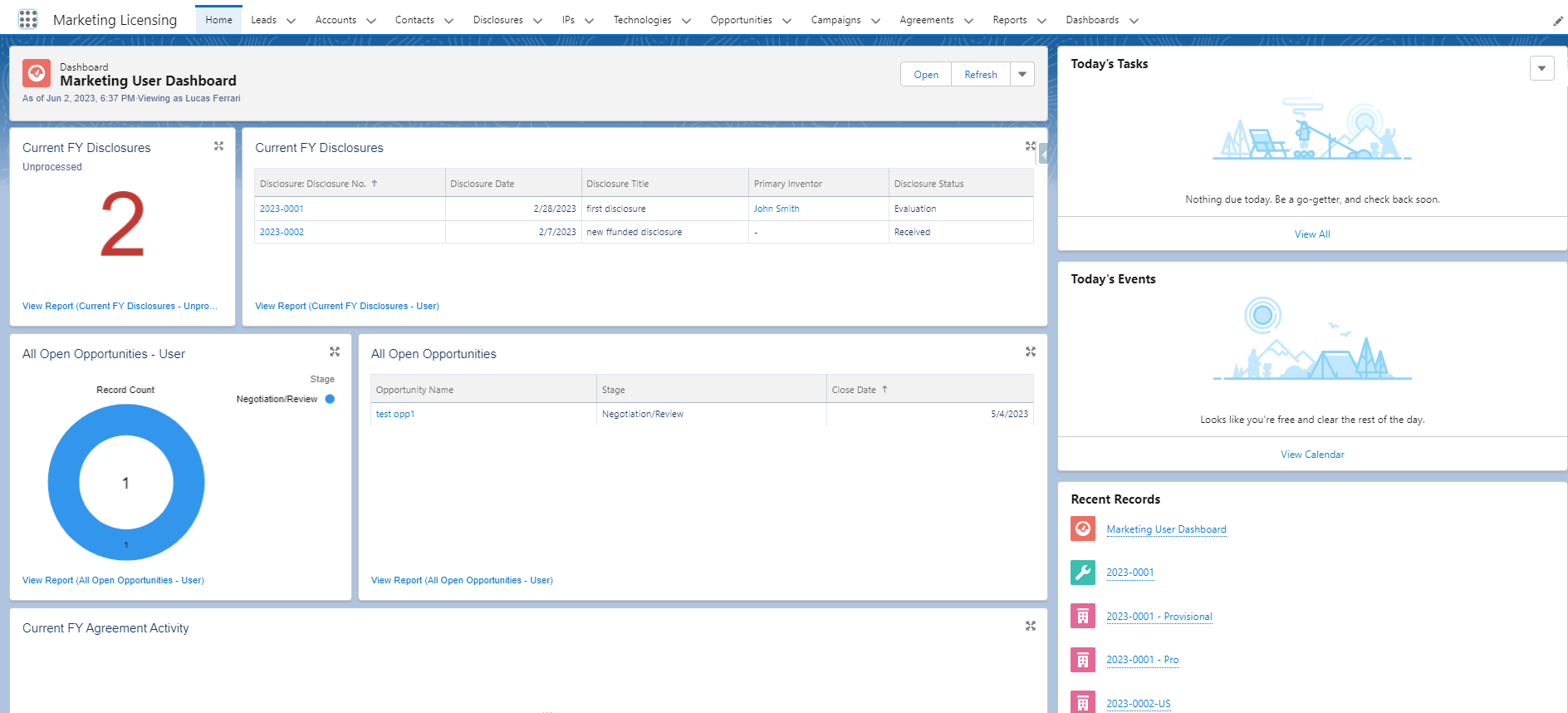Screen dimensions: 1568x713
Task: Click the 'new ffunded disclosure' title cell
Action: (665, 232)
